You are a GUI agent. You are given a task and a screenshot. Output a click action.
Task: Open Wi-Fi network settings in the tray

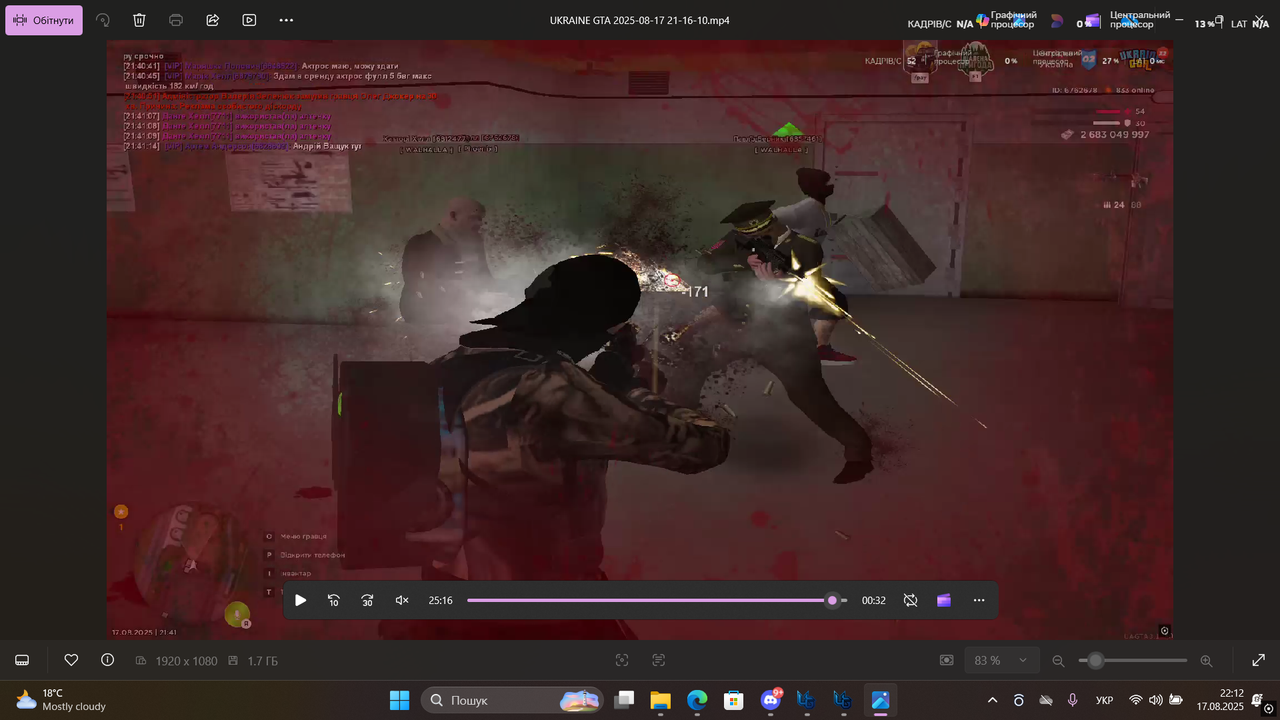pos(1136,700)
